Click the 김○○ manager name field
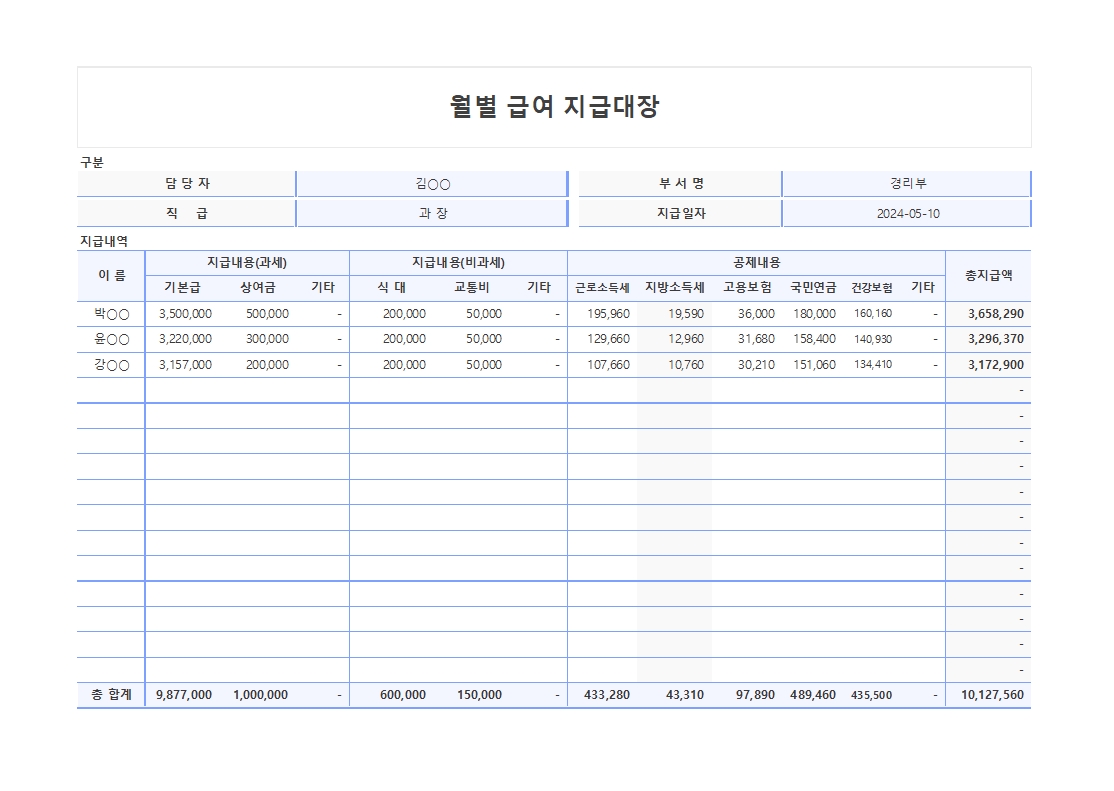This screenshot has width=1114, height=791. [433, 184]
